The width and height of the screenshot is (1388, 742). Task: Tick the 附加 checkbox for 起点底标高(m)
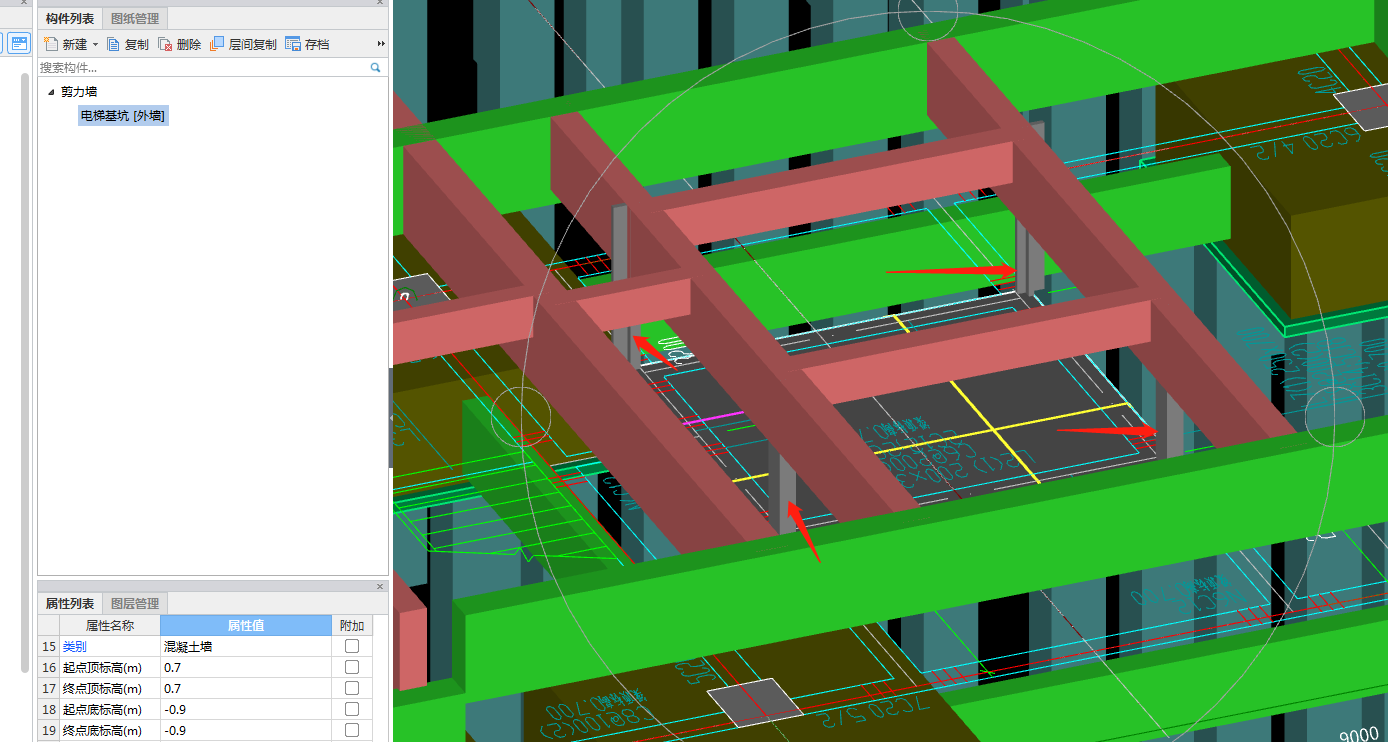pyautogui.click(x=352, y=709)
